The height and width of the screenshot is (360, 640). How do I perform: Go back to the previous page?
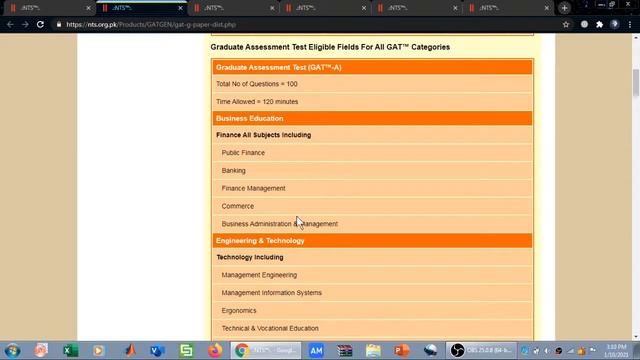[10, 24]
